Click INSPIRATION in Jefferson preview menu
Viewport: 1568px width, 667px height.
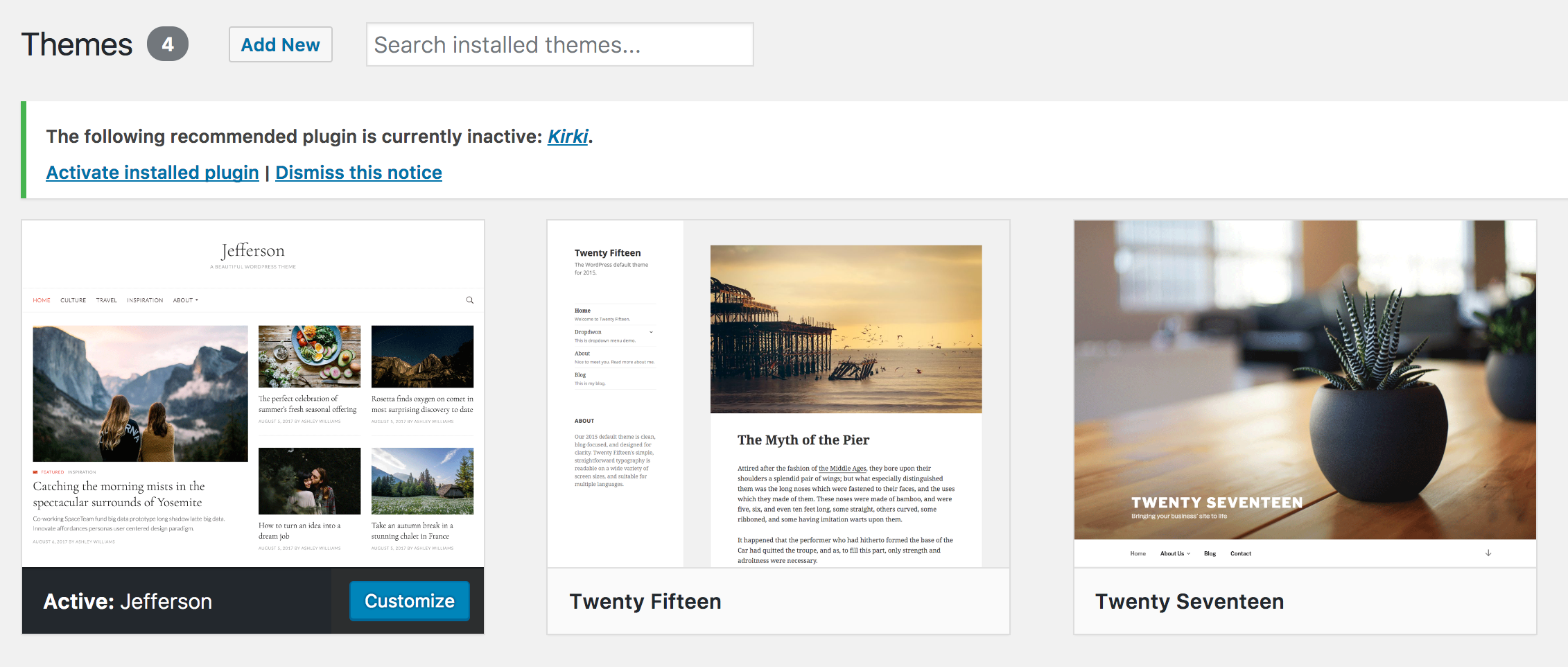click(x=145, y=300)
